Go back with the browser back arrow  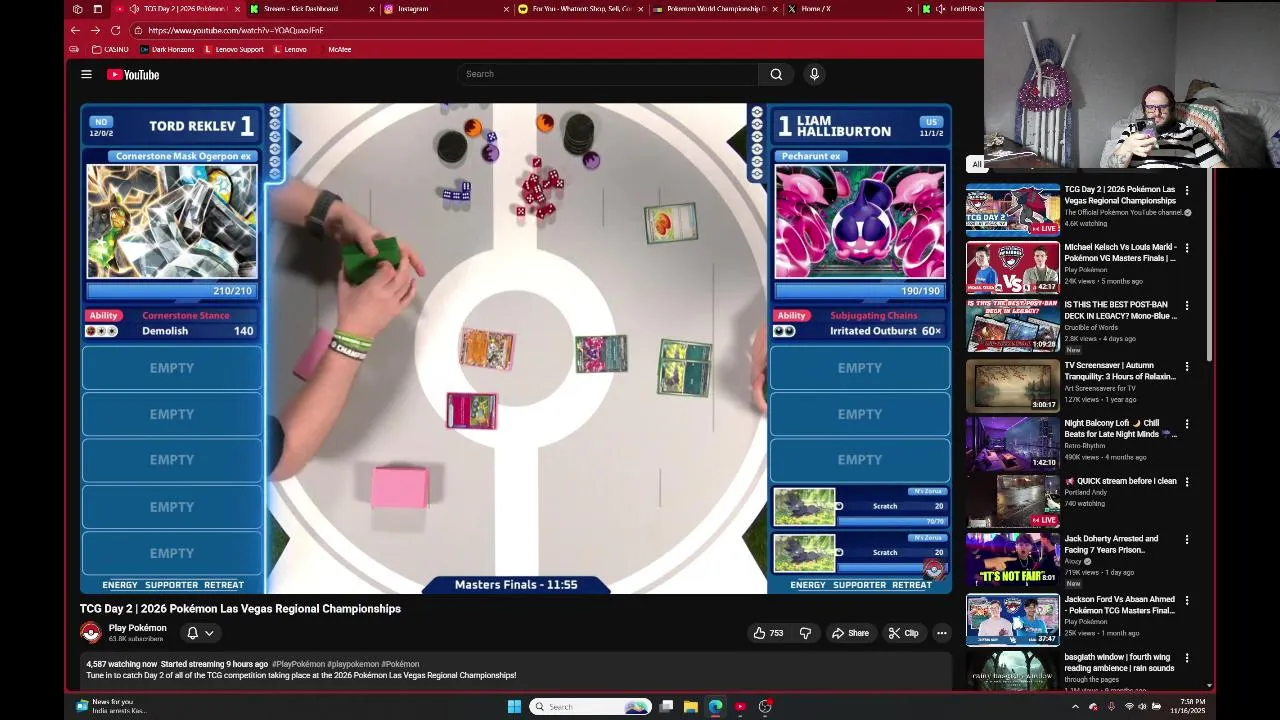pyautogui.click(x=75, y=30)
